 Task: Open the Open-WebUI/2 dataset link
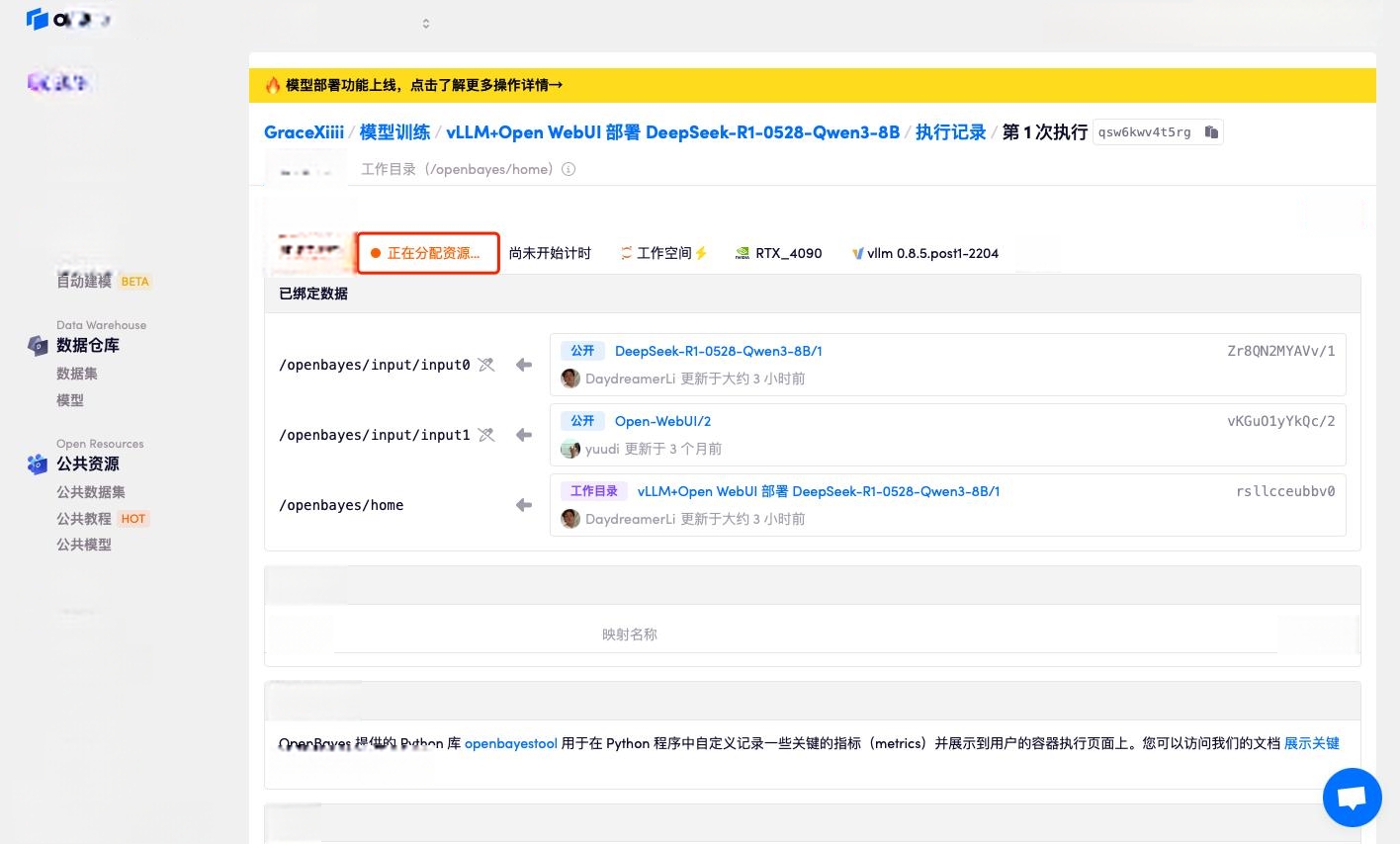[663, 421]
